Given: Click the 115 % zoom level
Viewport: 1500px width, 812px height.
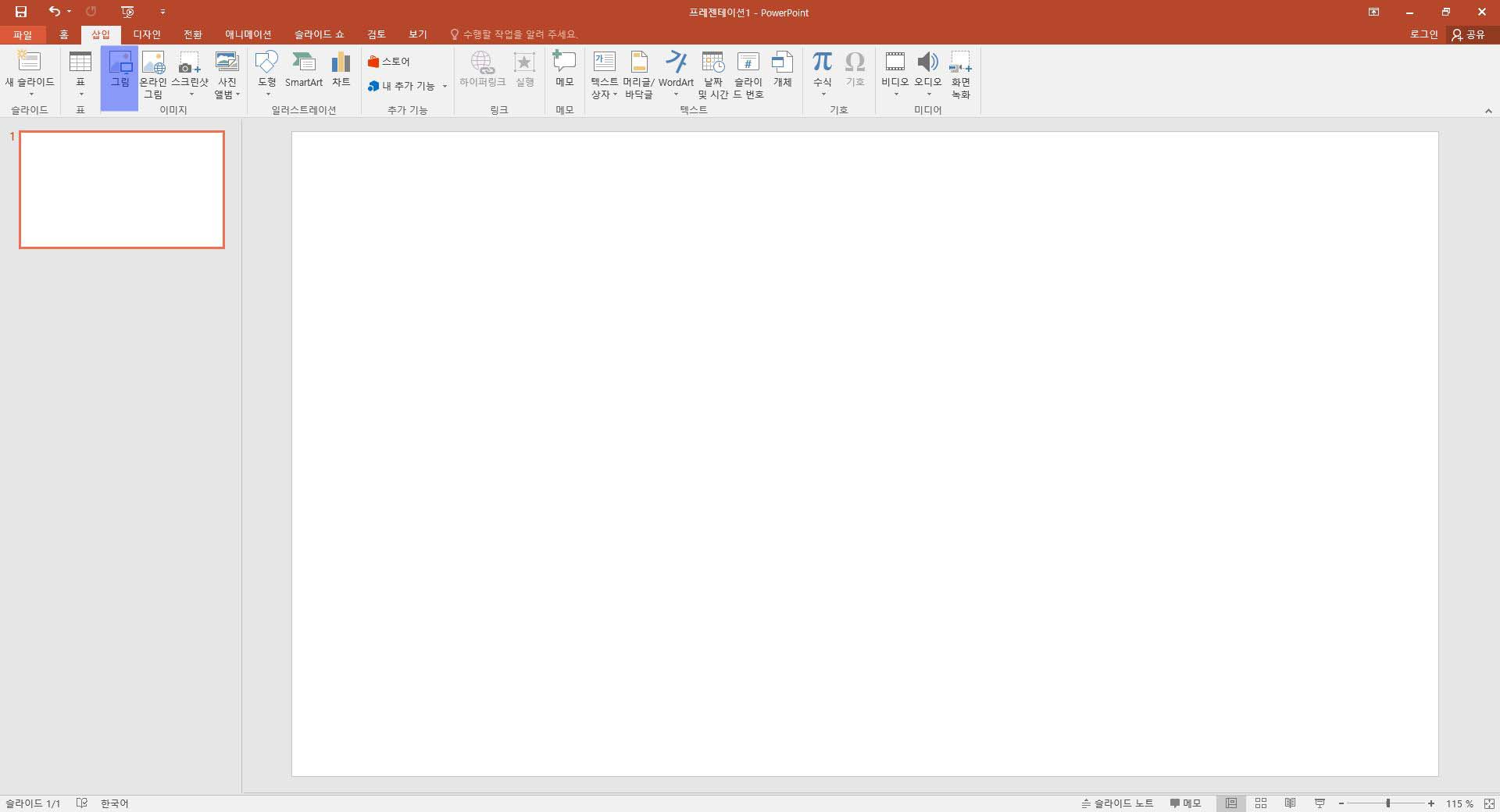Looking at the screenshot, I should (x=1459, y=803).
